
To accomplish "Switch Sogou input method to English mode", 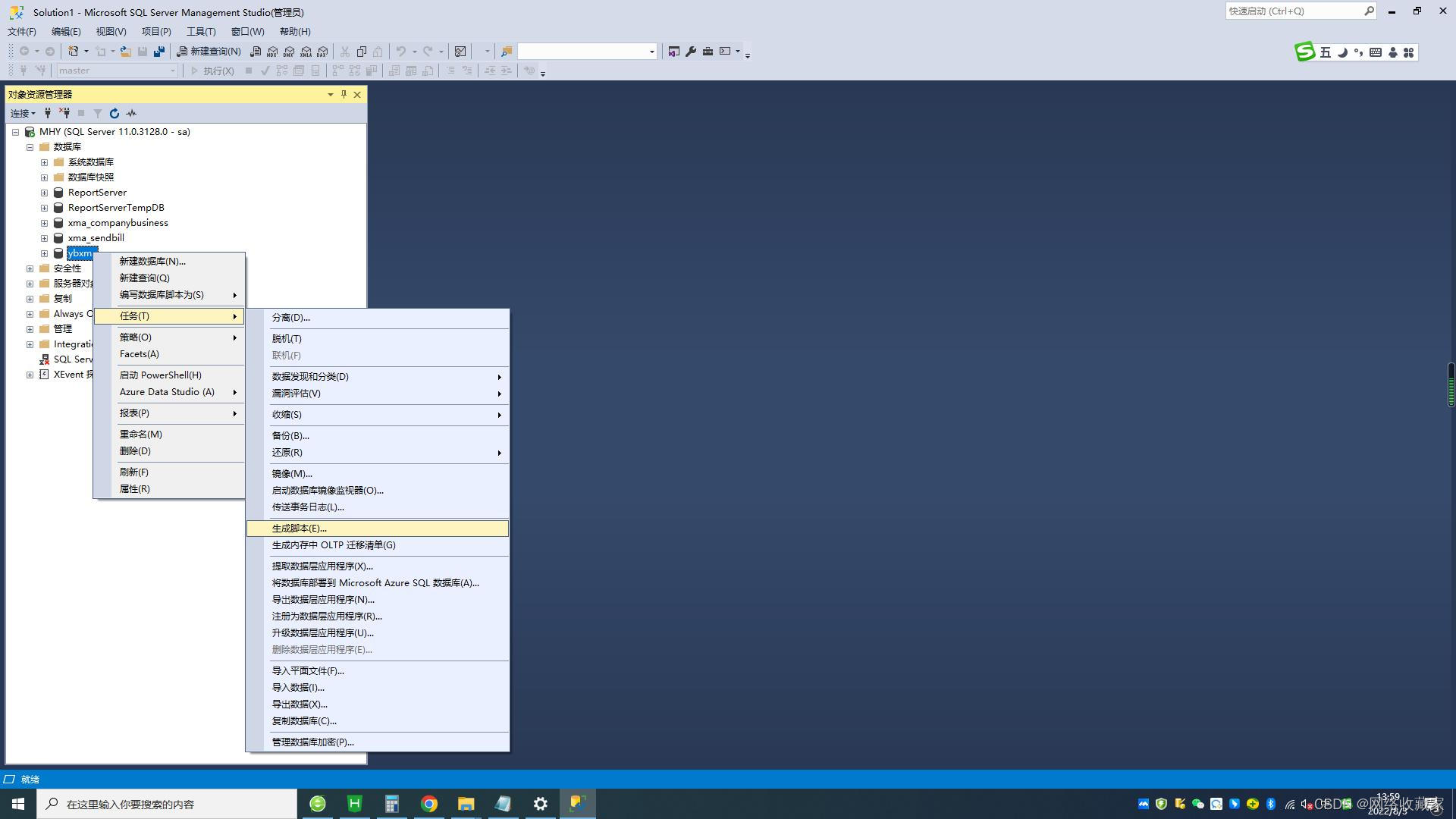I will [x=1325, y=52].
